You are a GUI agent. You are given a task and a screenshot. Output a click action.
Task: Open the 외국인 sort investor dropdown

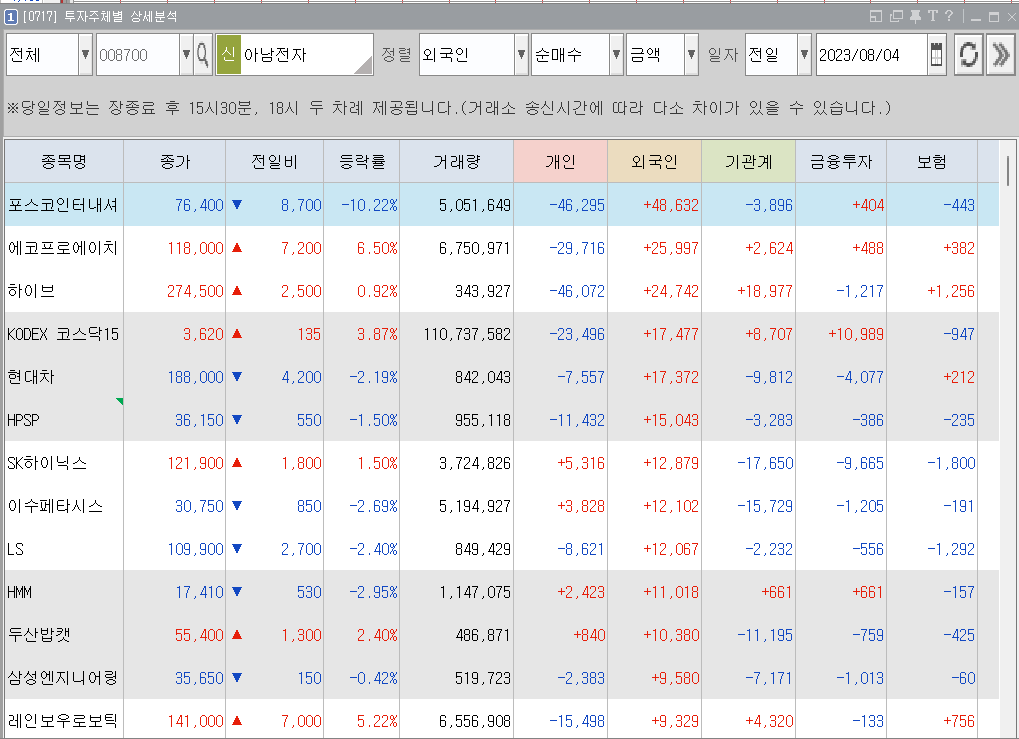(521, 55)
